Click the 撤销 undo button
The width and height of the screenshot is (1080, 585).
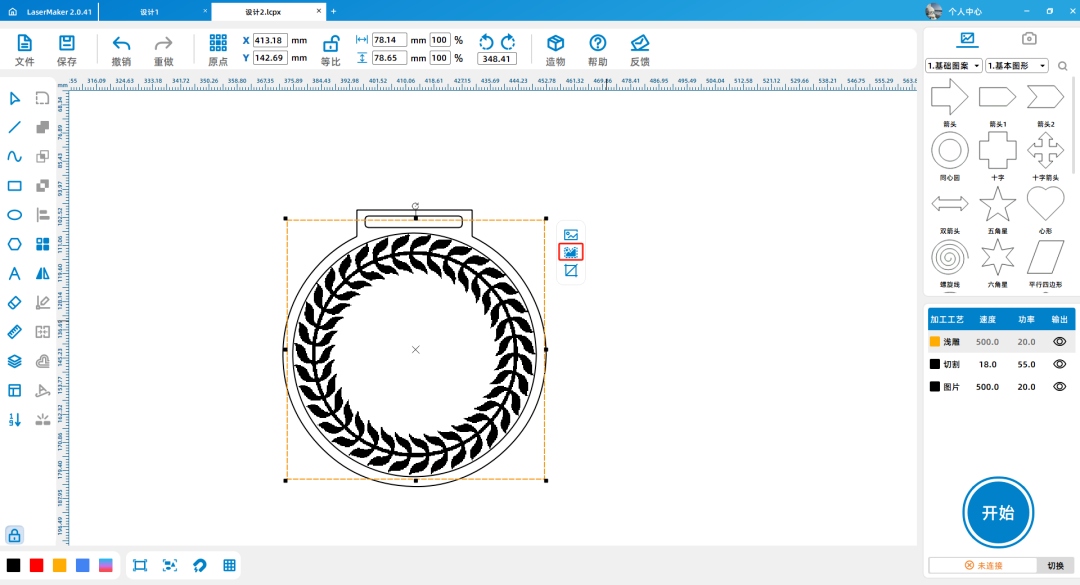121,50
